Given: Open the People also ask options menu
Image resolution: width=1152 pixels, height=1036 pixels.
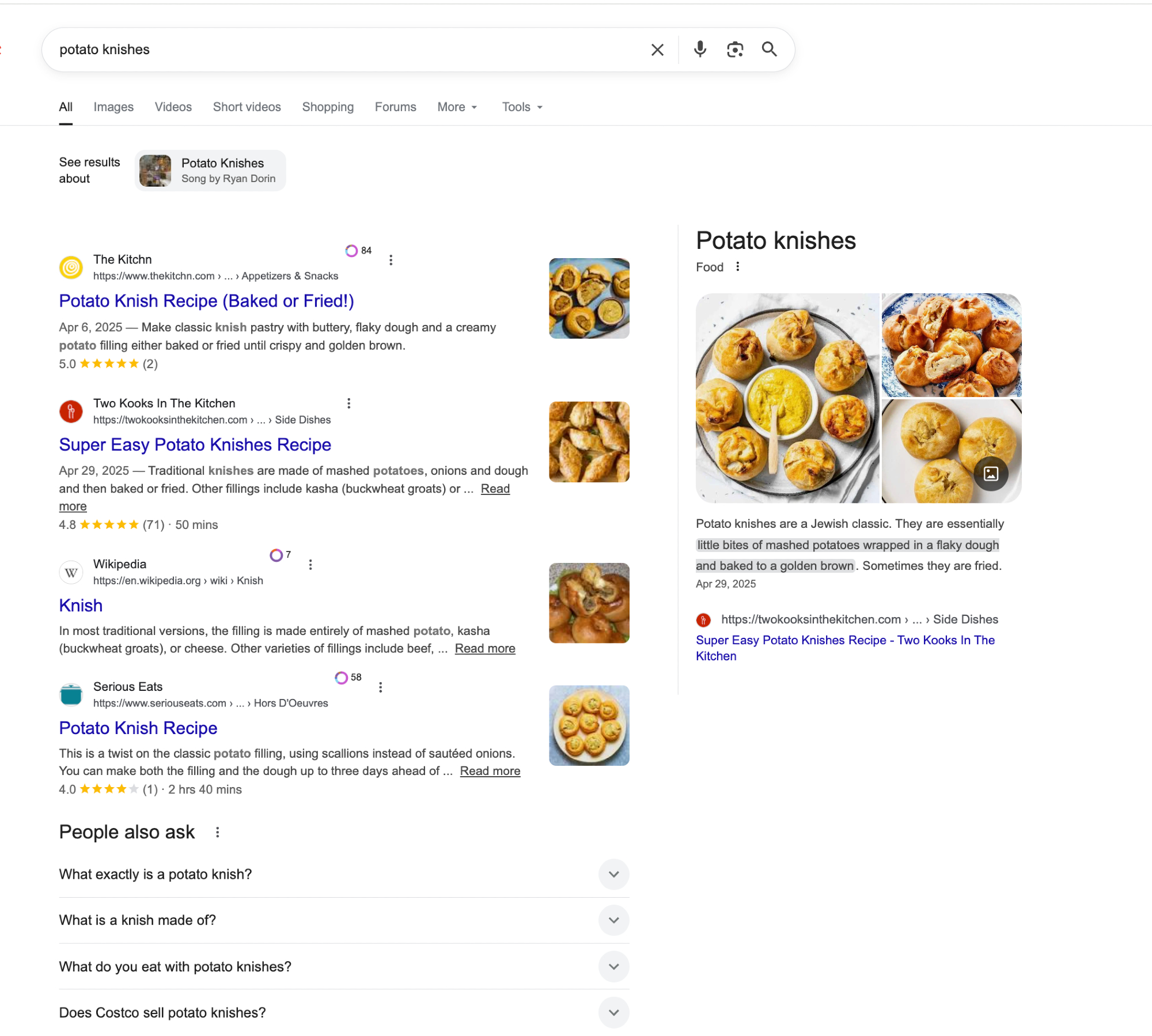Looking at the screenshot, I should click(x=217, y=832).
